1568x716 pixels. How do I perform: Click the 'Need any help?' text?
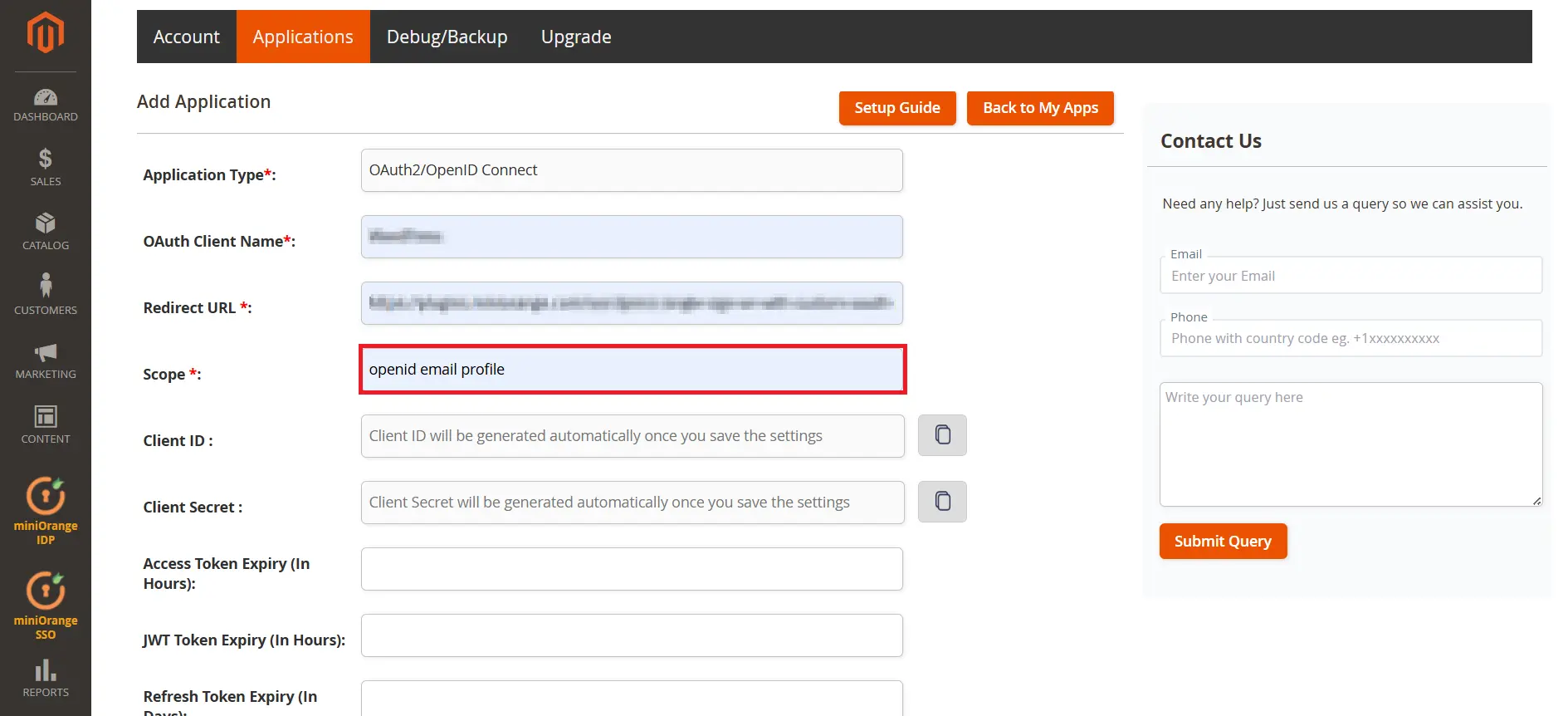coord(1342,204)
